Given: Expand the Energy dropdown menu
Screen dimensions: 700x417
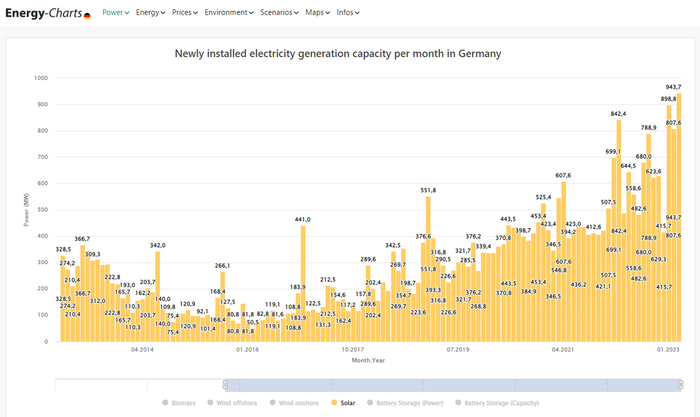Looking at the screenshot, I should (x=150, y=13).
